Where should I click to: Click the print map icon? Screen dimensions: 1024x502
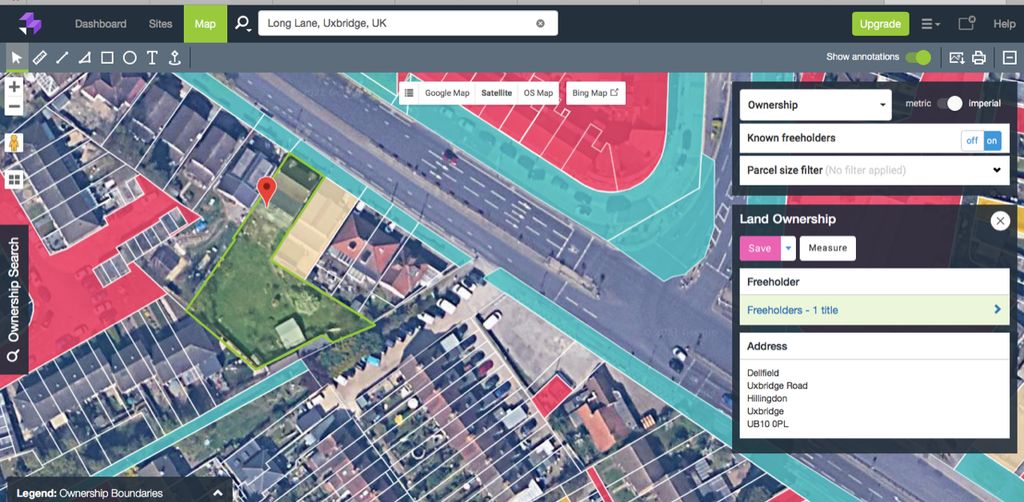tap(979, 58)
